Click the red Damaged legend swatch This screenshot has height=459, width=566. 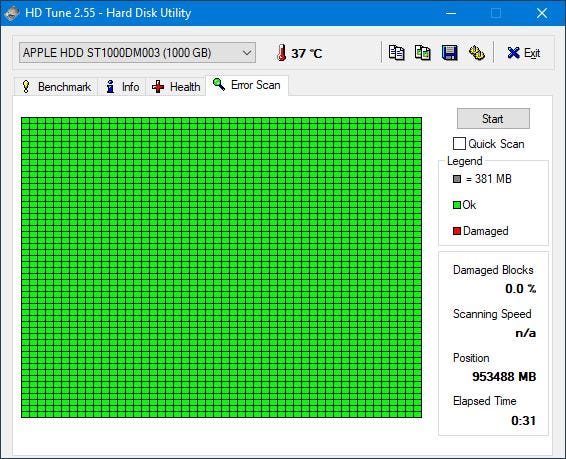pos(457,231)
